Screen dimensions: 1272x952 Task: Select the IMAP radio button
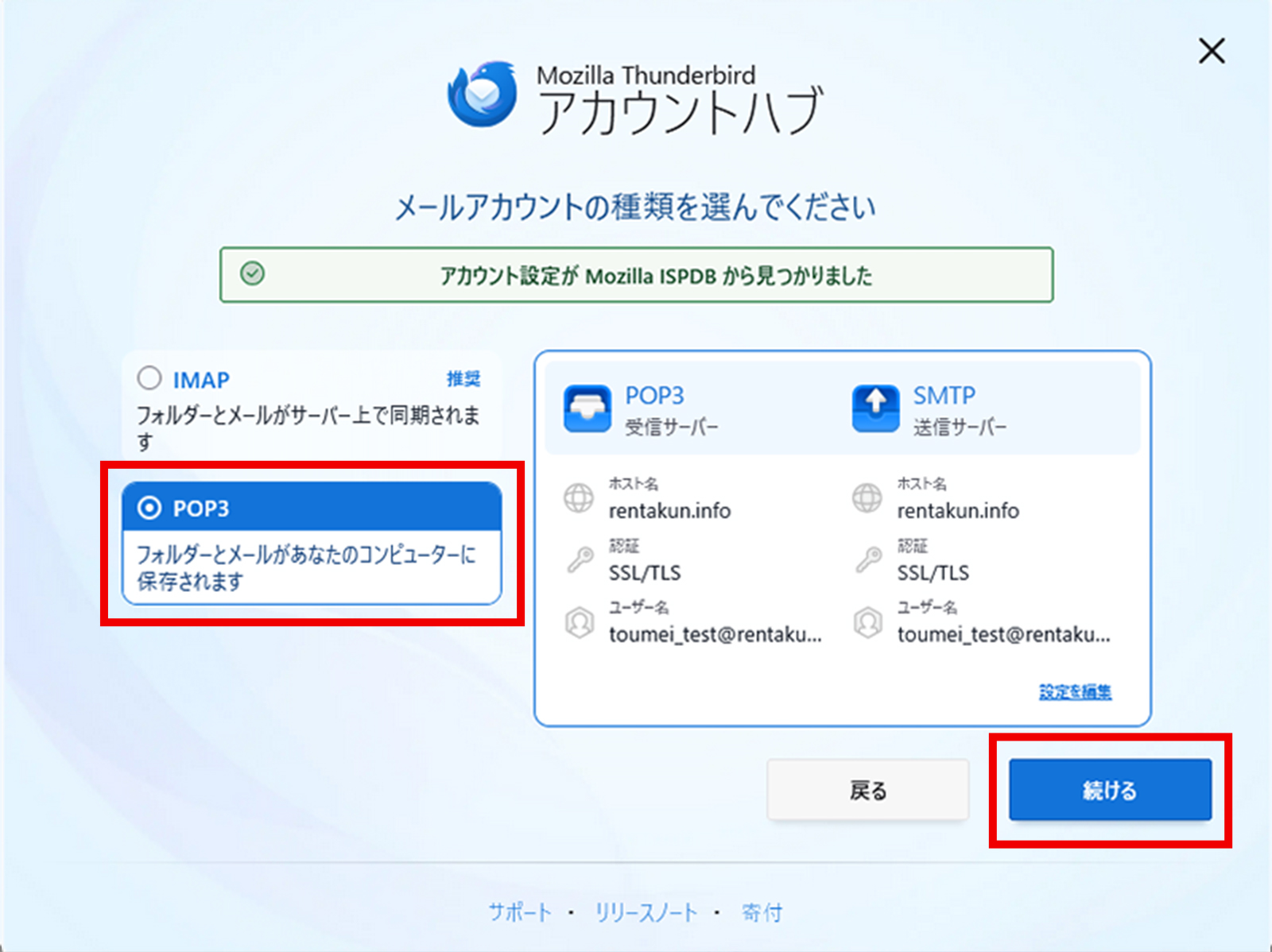tap(149, 378)
